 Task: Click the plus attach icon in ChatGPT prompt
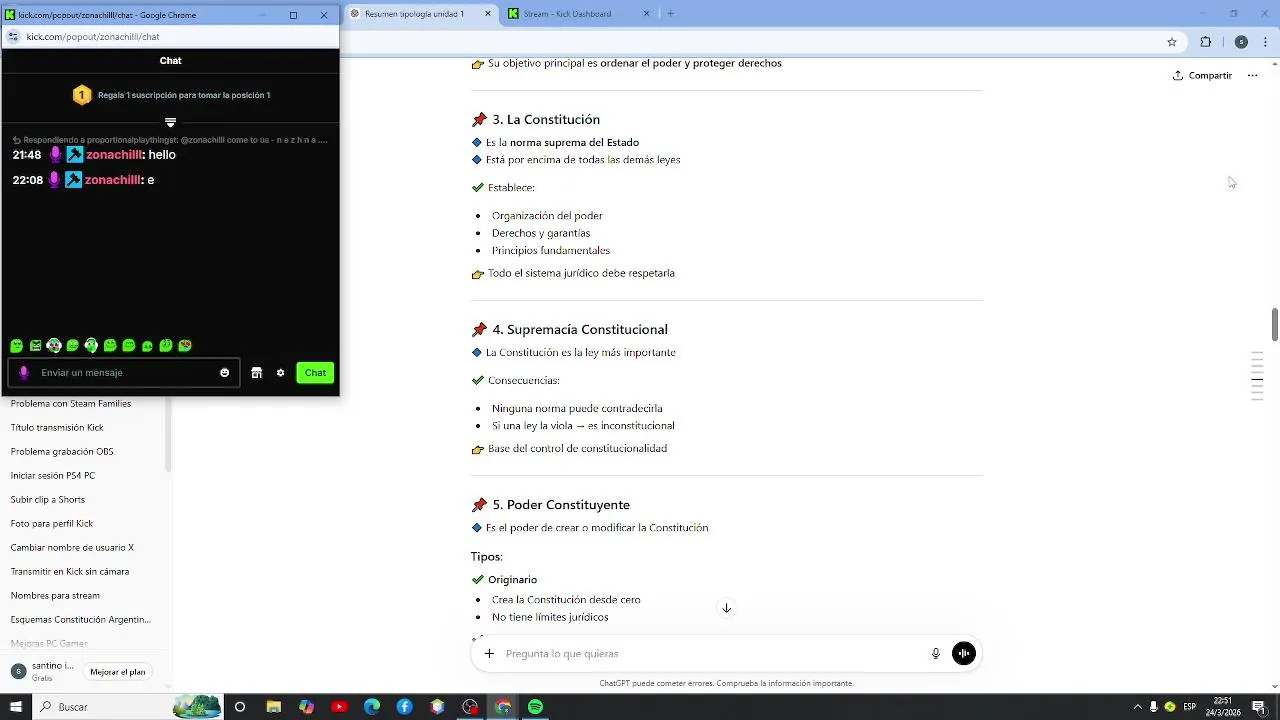click(489, 654)
